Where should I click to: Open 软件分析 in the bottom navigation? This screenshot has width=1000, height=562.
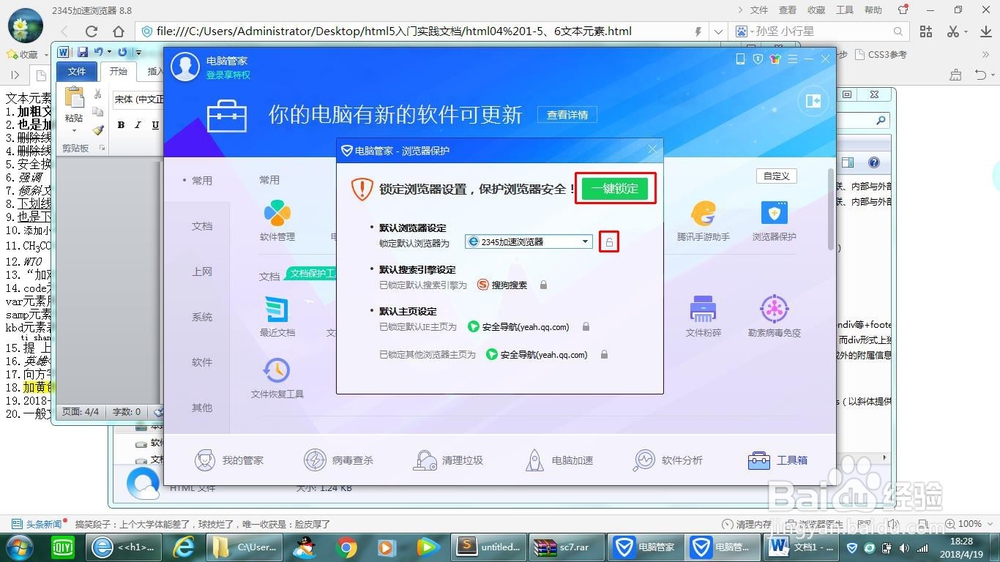click(668, 460)
